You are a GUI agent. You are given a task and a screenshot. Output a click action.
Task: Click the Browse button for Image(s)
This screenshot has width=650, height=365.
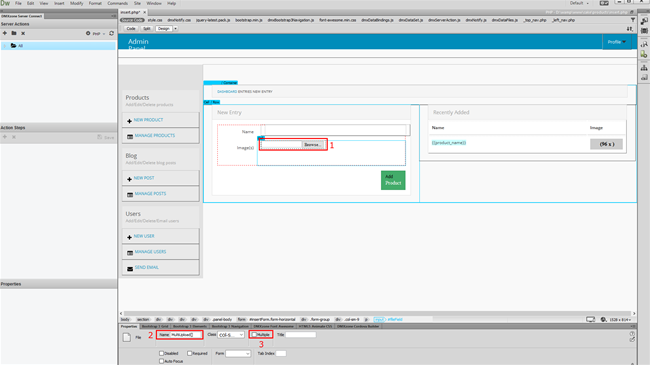313,145
